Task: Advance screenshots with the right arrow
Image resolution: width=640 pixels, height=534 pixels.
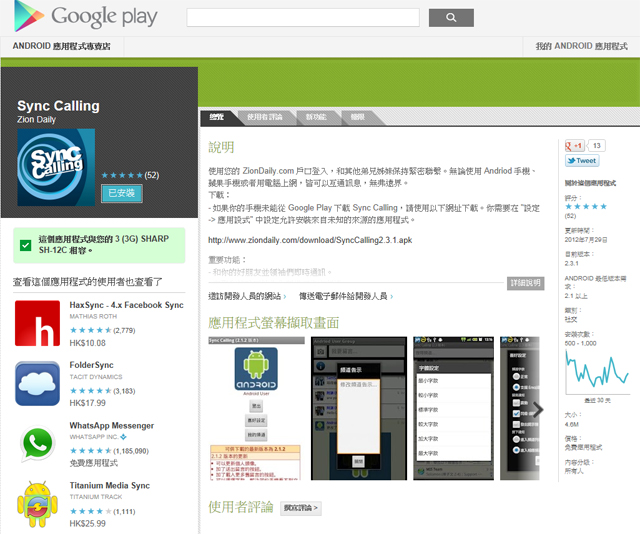Action: 538,409
